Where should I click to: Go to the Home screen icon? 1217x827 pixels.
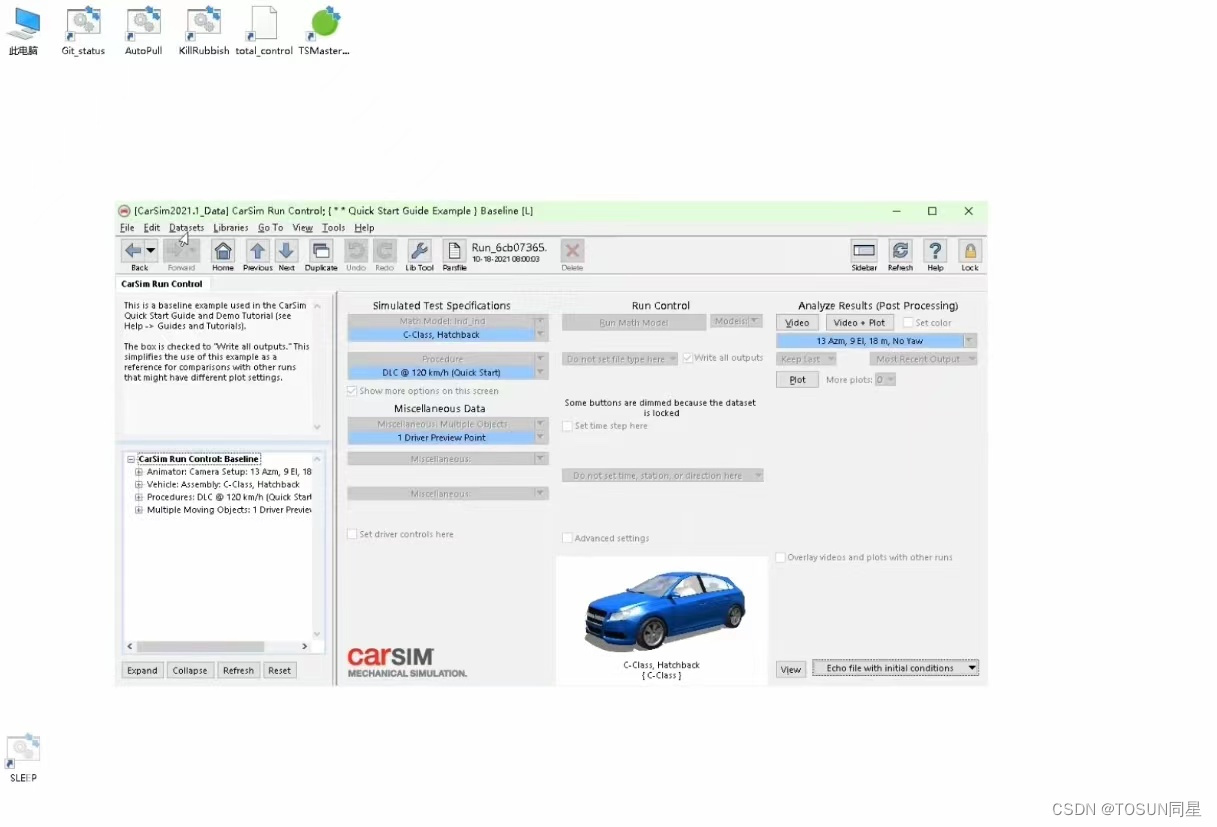(x=223, y=251)
